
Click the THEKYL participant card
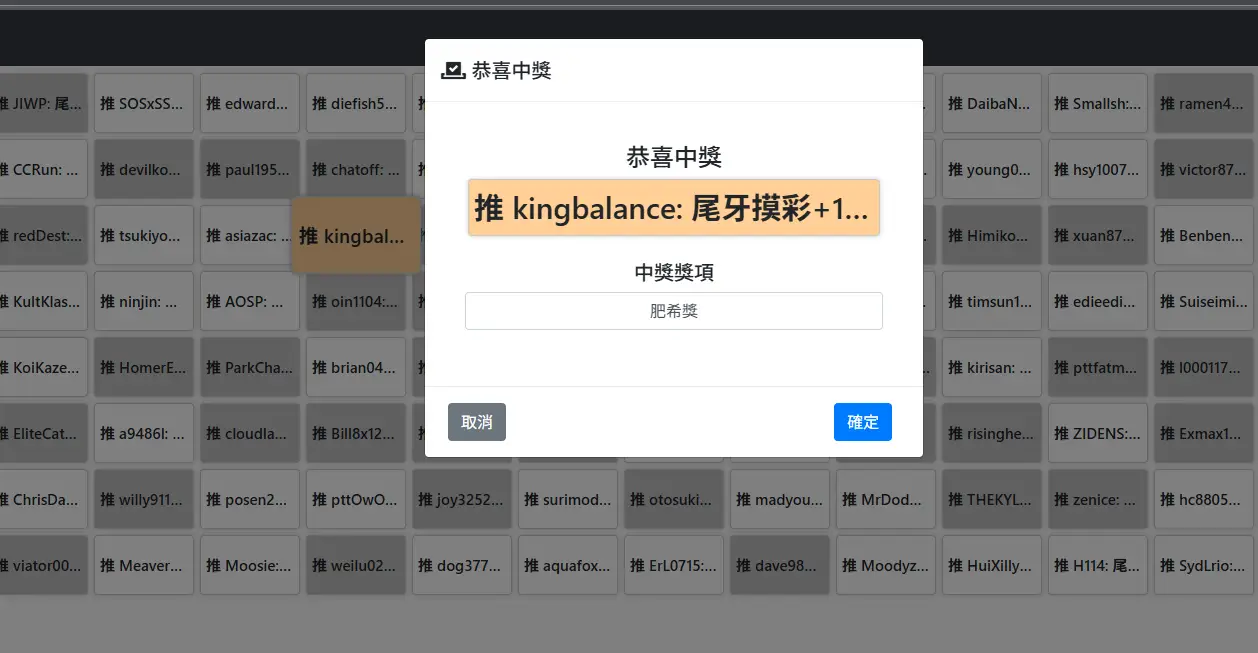point(991,499)
